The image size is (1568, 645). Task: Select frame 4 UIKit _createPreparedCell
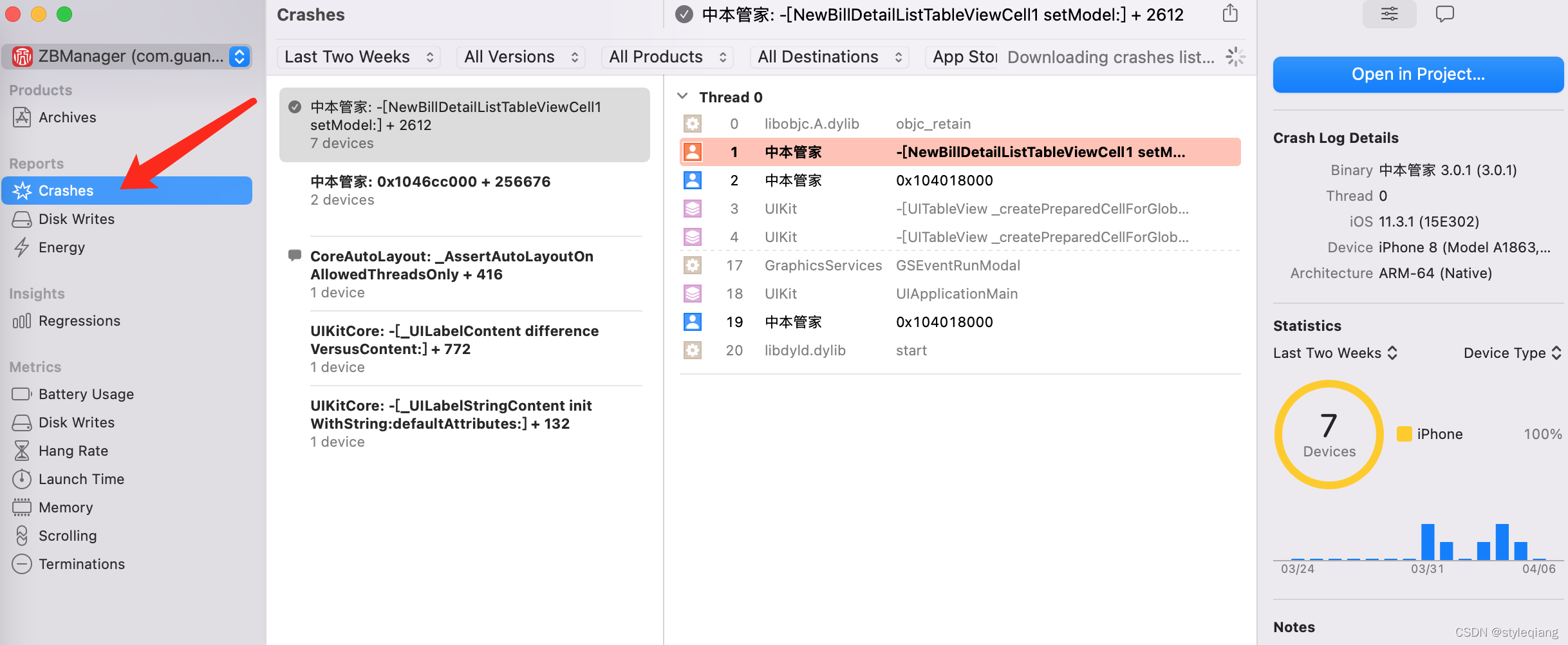point(960,237)
